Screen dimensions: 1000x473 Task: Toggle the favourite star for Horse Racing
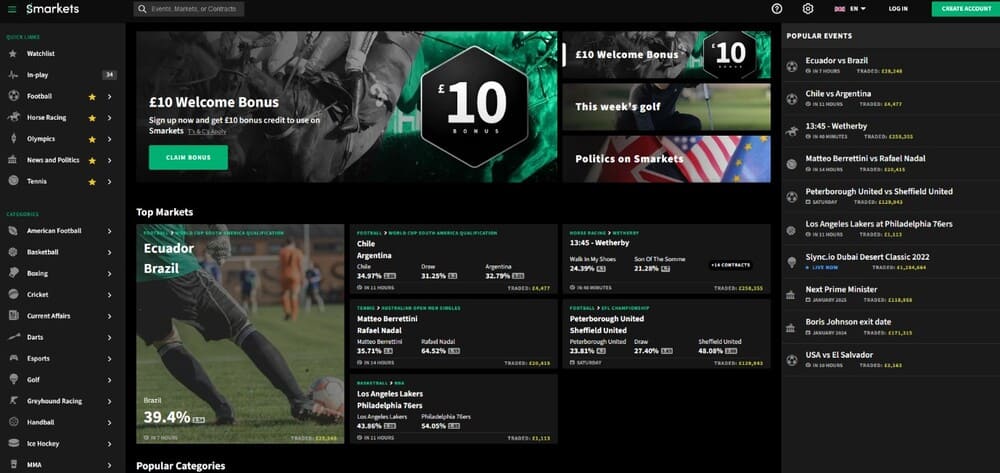pos(92,118)
